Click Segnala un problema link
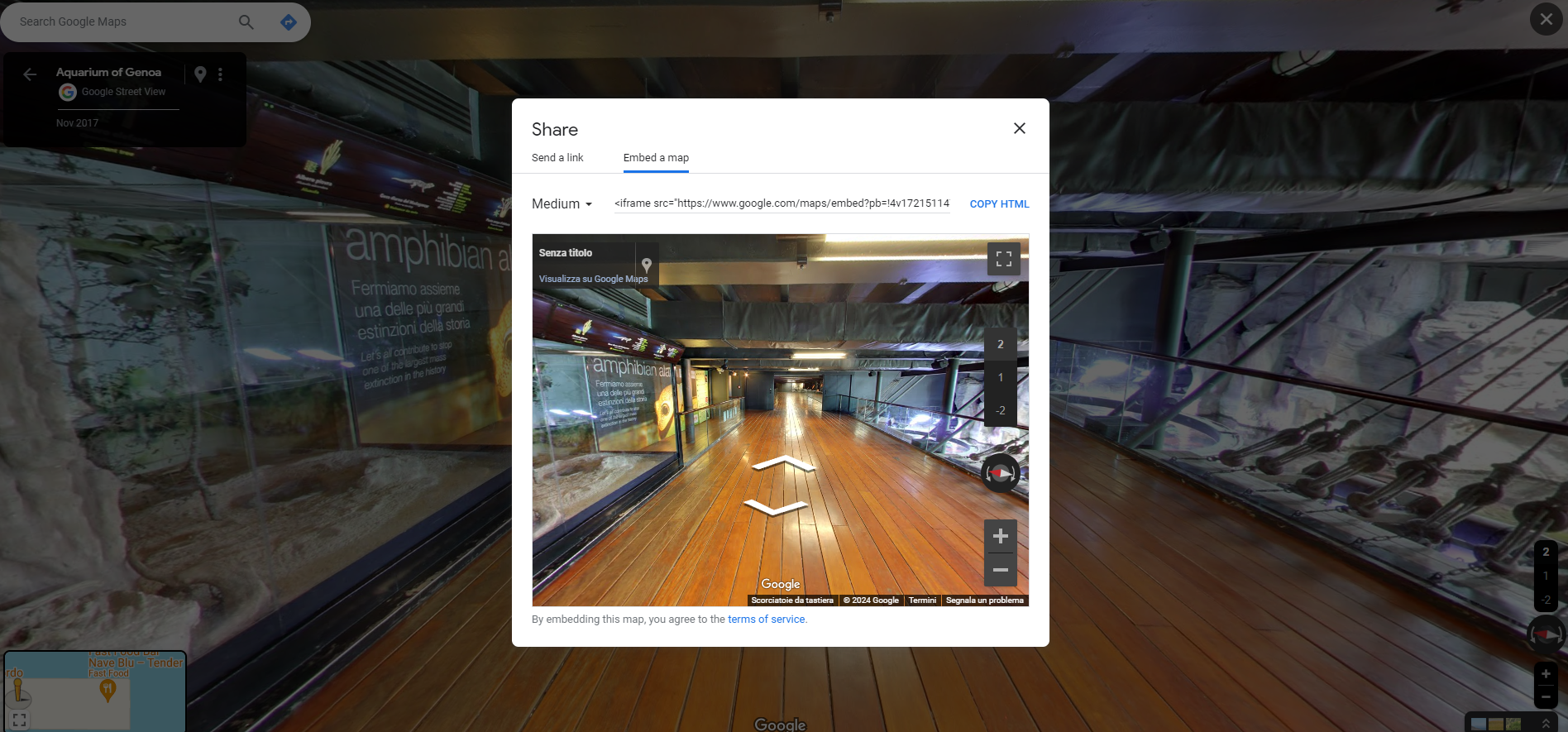The image size is (1568, 732). [984, 600]
